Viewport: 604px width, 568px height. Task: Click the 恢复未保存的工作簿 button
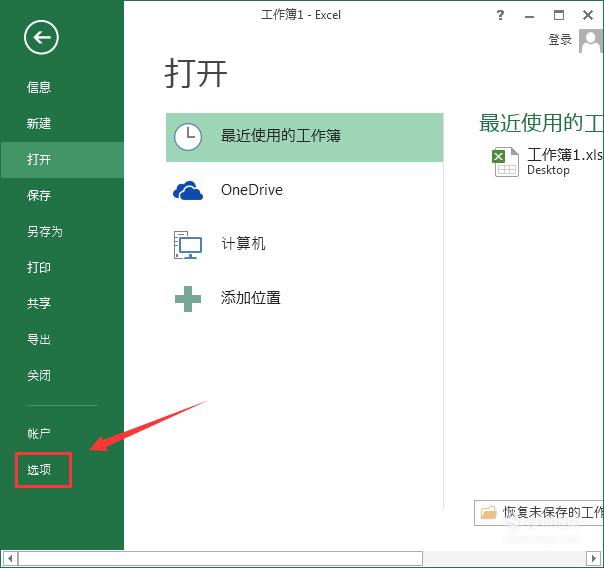point(539,513)
